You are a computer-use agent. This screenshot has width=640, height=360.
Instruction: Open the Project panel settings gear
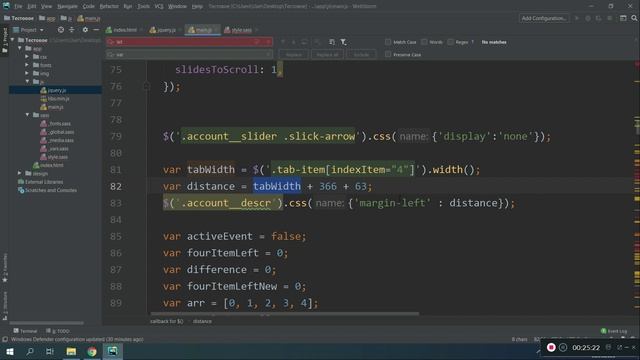tap(85, 30)
